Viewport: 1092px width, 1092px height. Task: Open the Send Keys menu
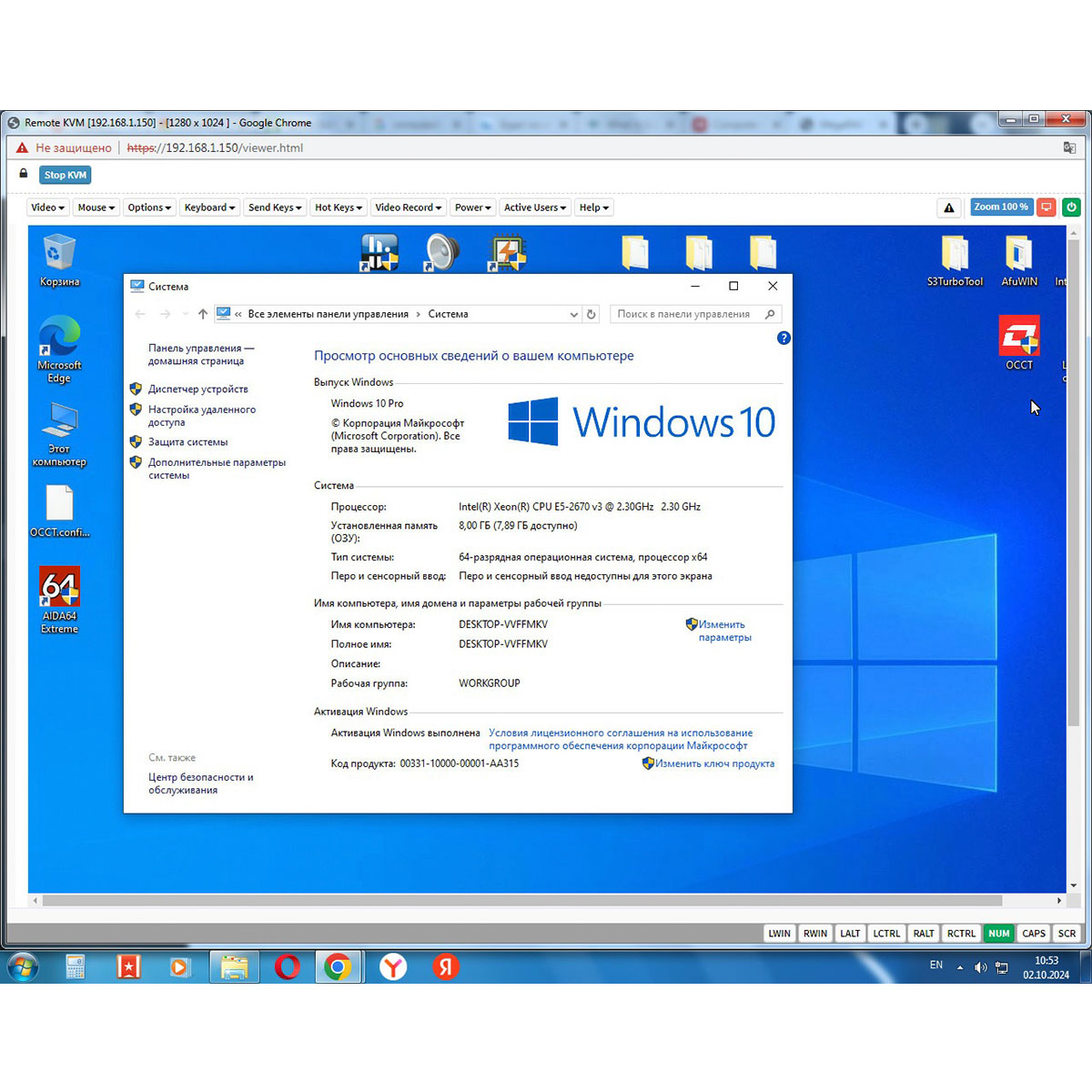pos(274,207)
